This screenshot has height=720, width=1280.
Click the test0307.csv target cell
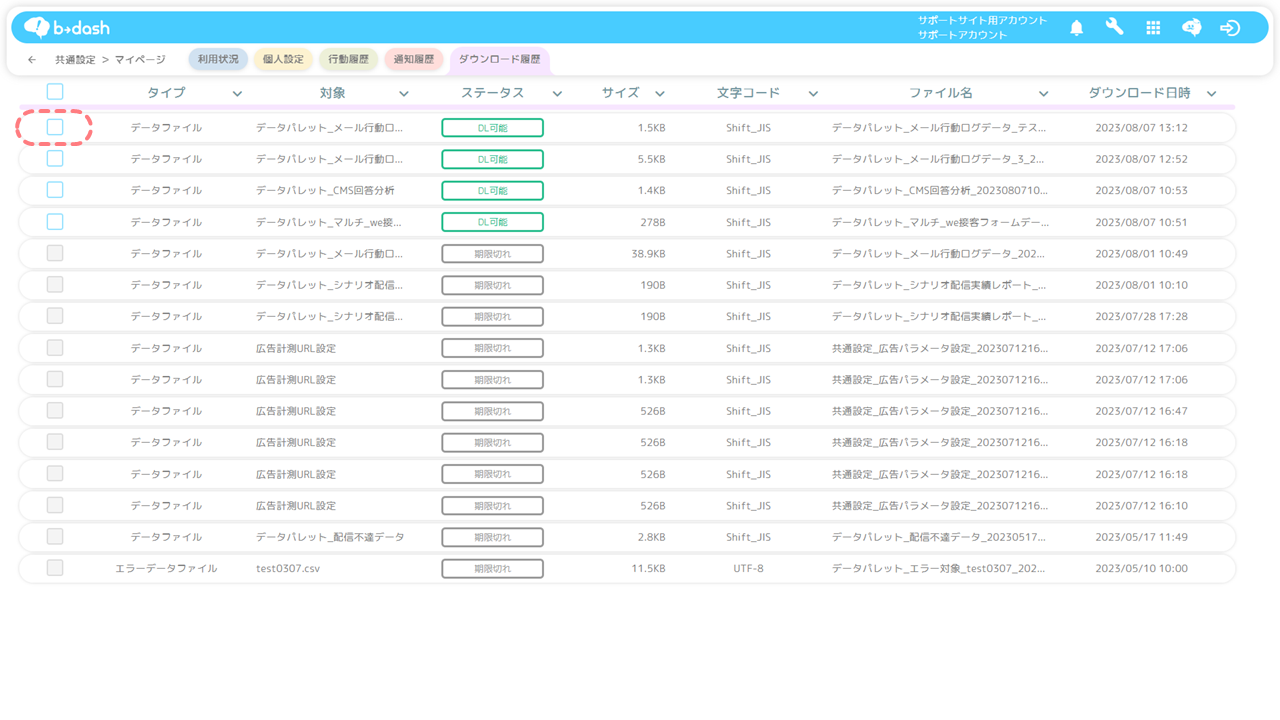[288, 568]
